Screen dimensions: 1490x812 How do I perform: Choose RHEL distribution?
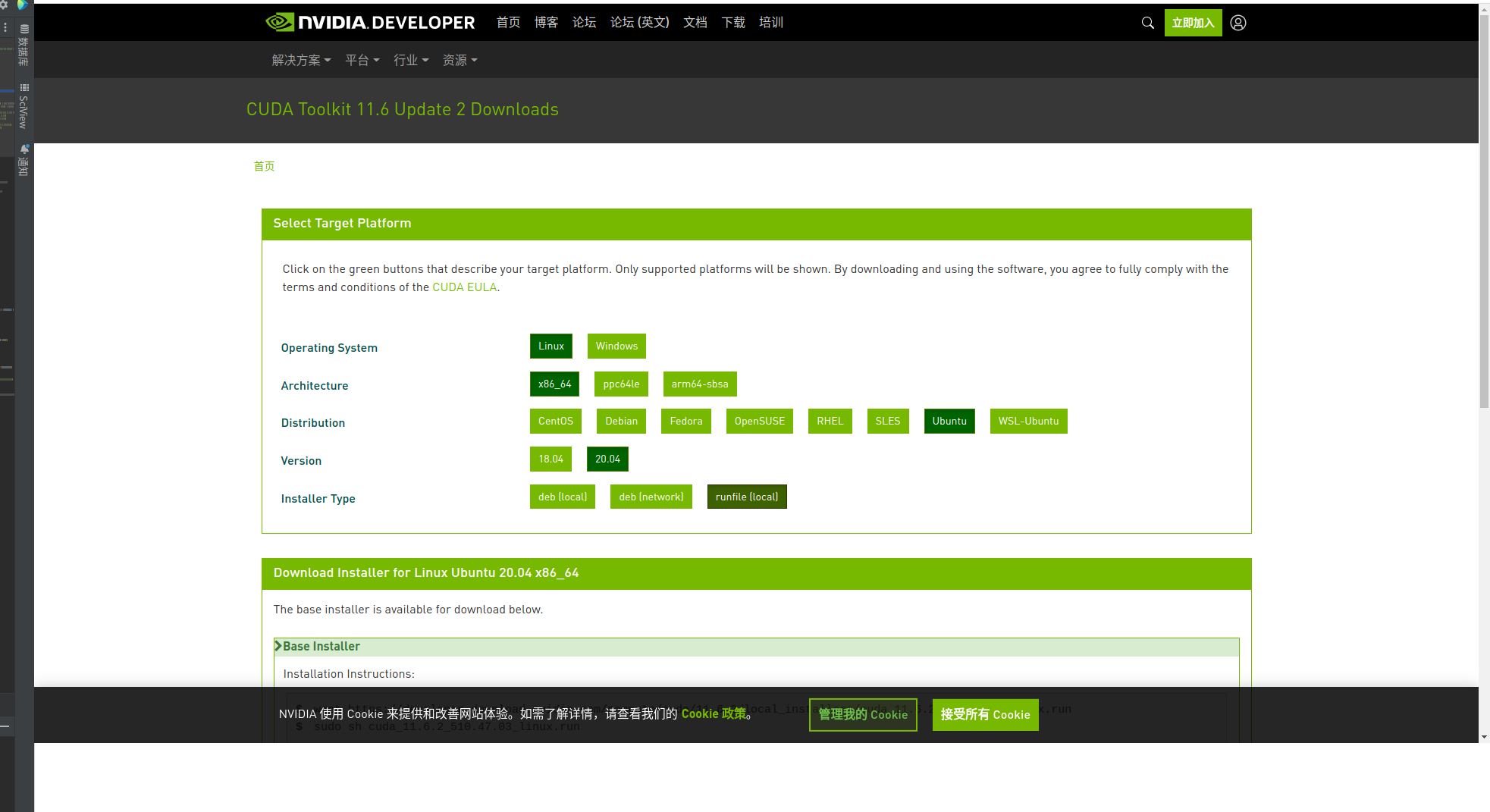(x=830, y=421)
